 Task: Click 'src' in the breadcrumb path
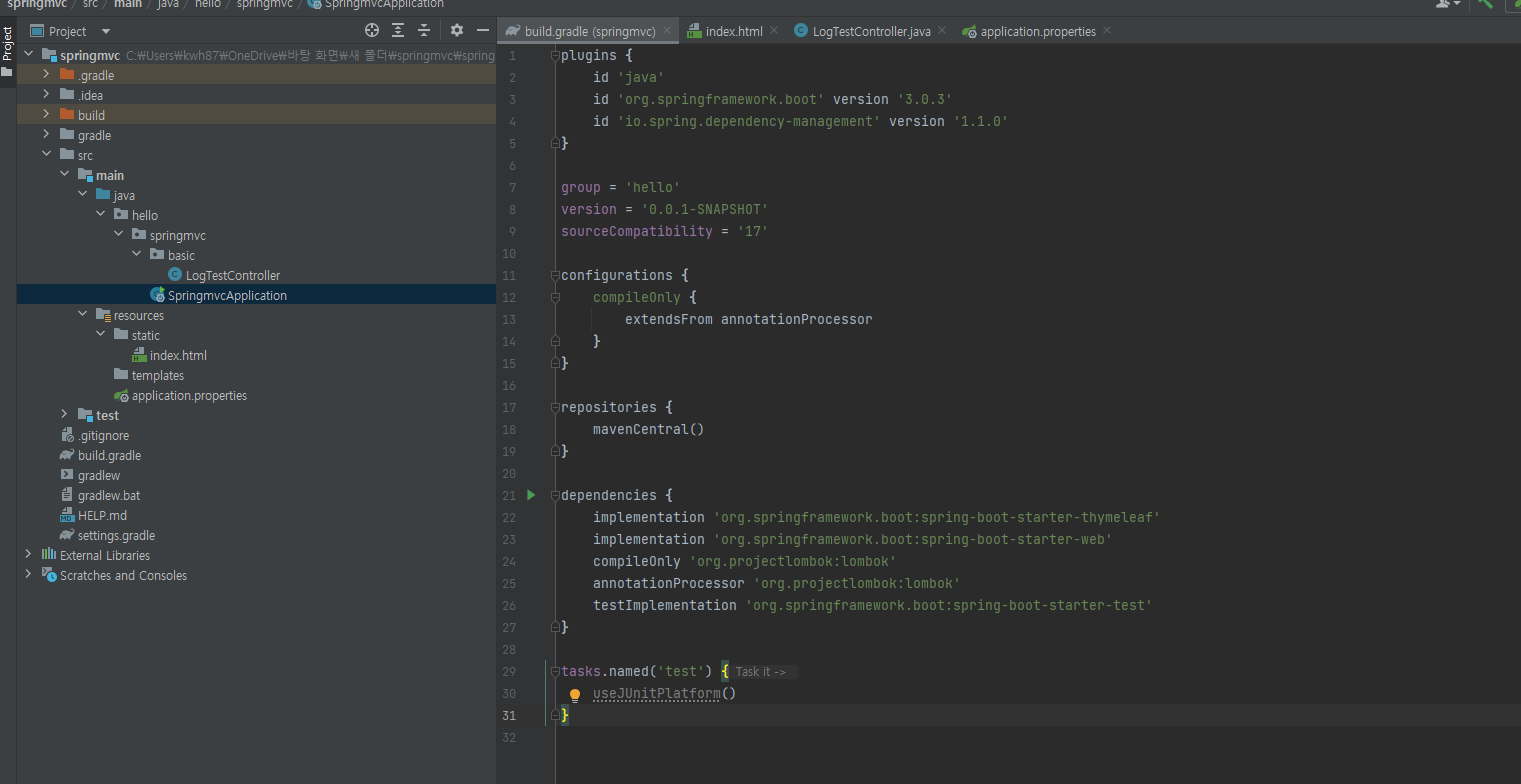click(90, 4)
